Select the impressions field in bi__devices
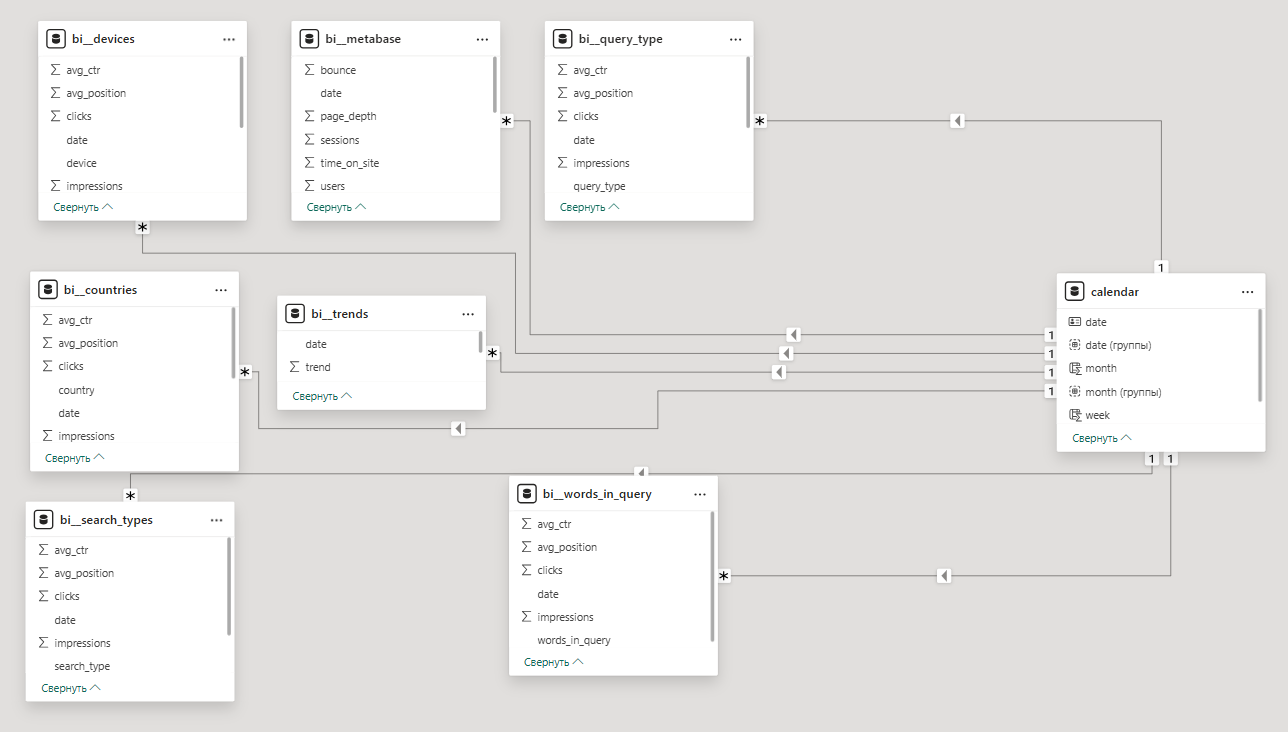Image resolution: width=1288 pixels, height=732 pixels. [94, 186]
